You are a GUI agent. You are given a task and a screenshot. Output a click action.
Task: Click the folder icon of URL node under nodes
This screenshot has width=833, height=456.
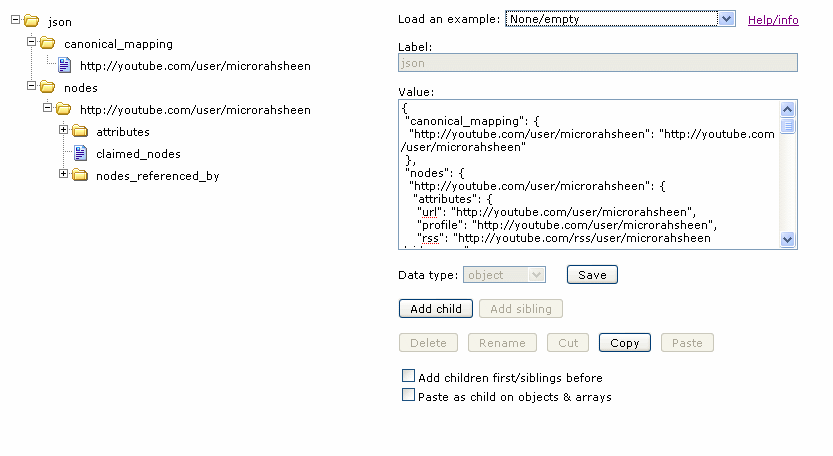click(x=64, y=109)
